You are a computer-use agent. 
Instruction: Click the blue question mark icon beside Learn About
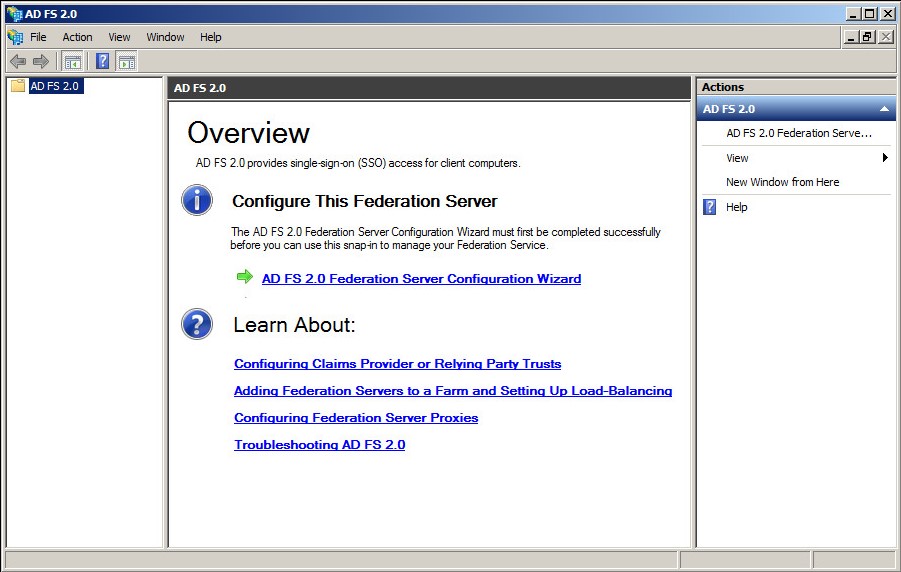tap(197, 324)
